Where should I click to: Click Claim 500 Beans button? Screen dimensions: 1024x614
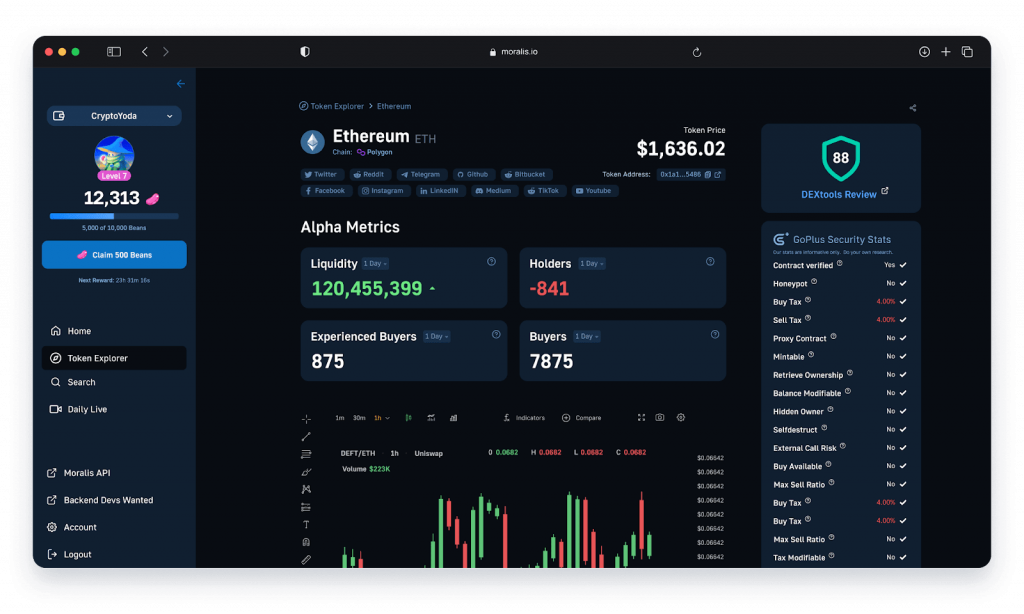pos(114,255)
